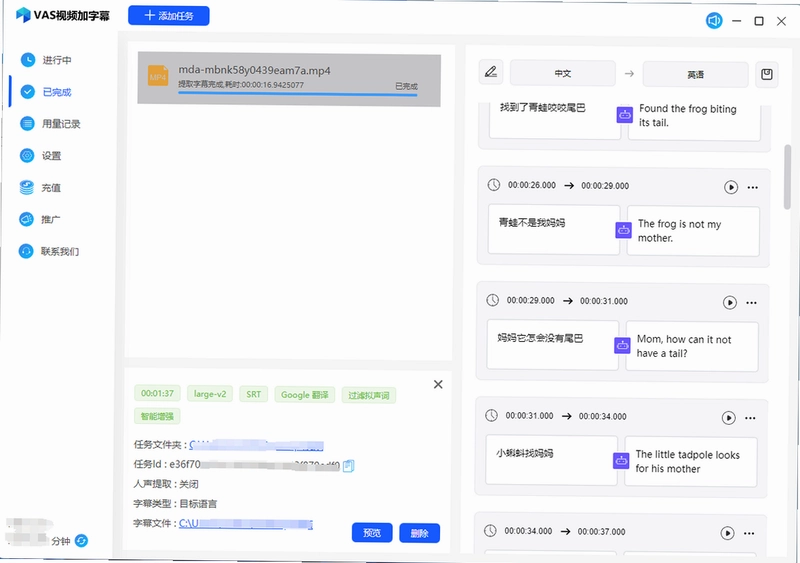800x563 pixels.
Task: Edit the The frog is not my mother translation
Action: pos(693,231)
